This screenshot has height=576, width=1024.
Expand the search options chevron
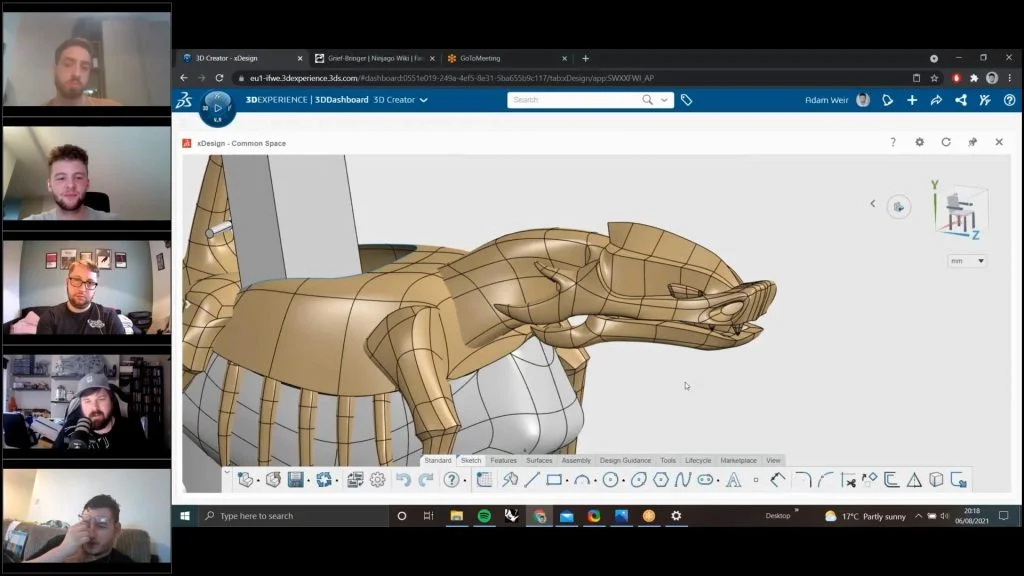664,100
